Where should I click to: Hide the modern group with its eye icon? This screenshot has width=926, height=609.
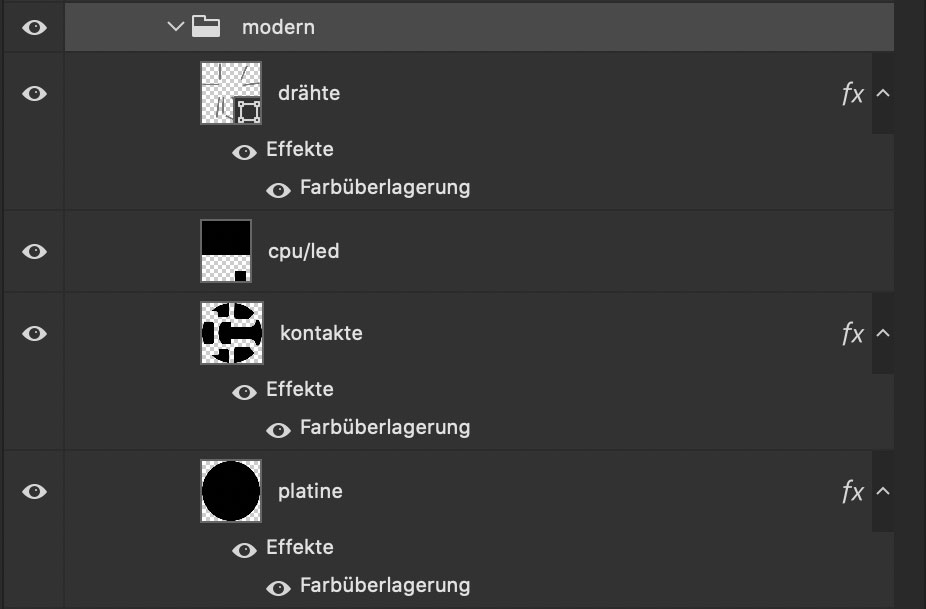34,27
